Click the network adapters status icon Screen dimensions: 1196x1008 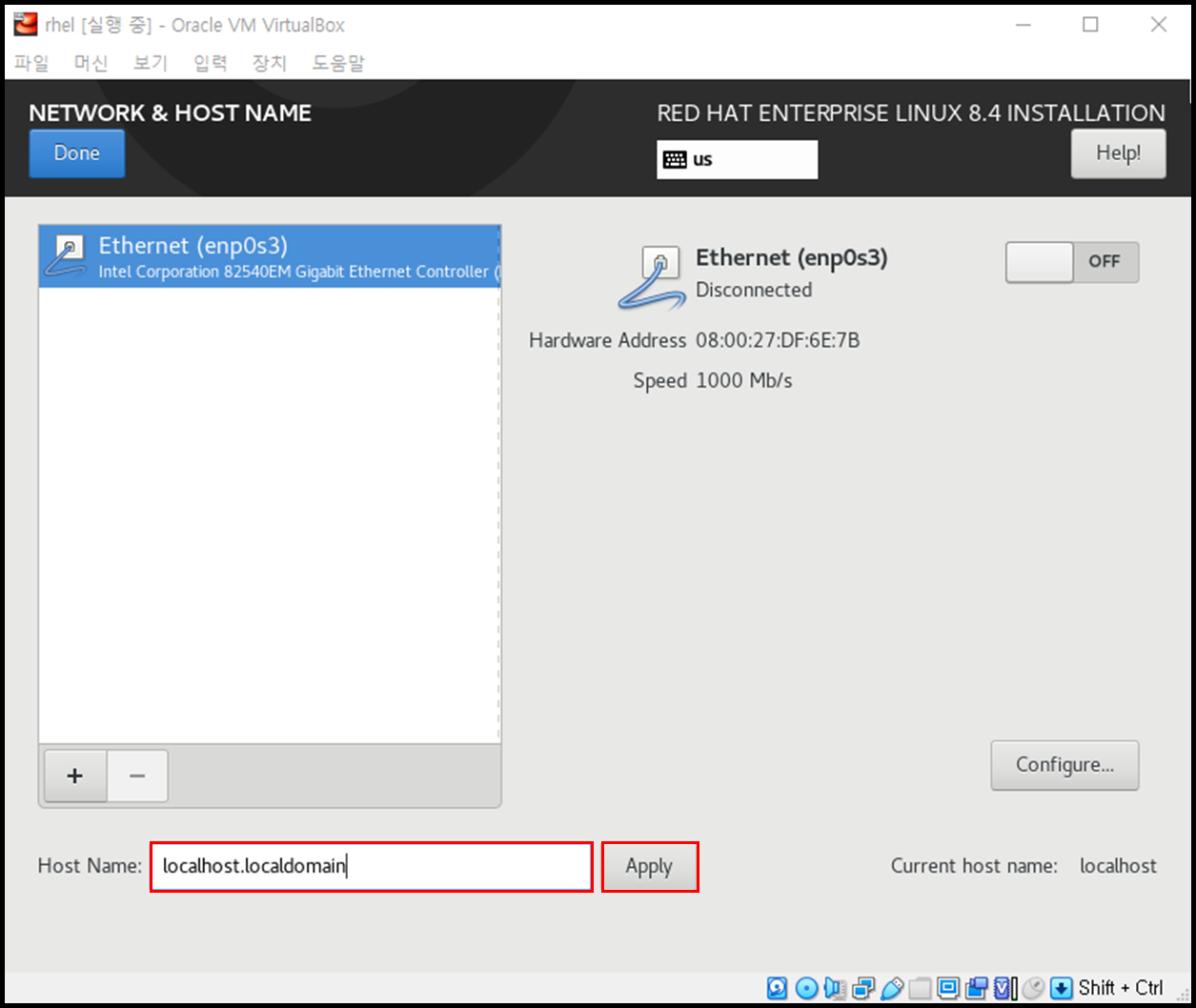(x=863, y=988)
